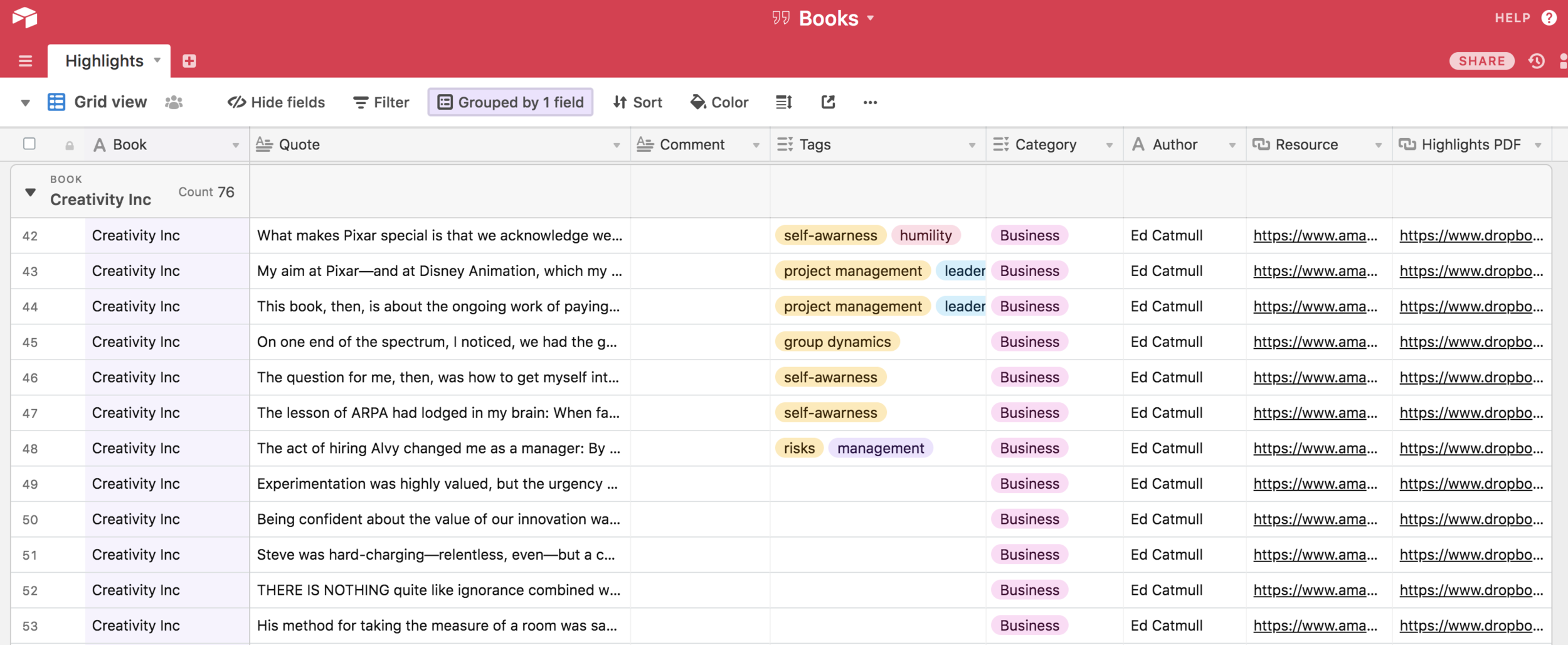Click the Comment column long-text icon
This screenshot has width=1568, height=645.
click(x=645, y=144)
